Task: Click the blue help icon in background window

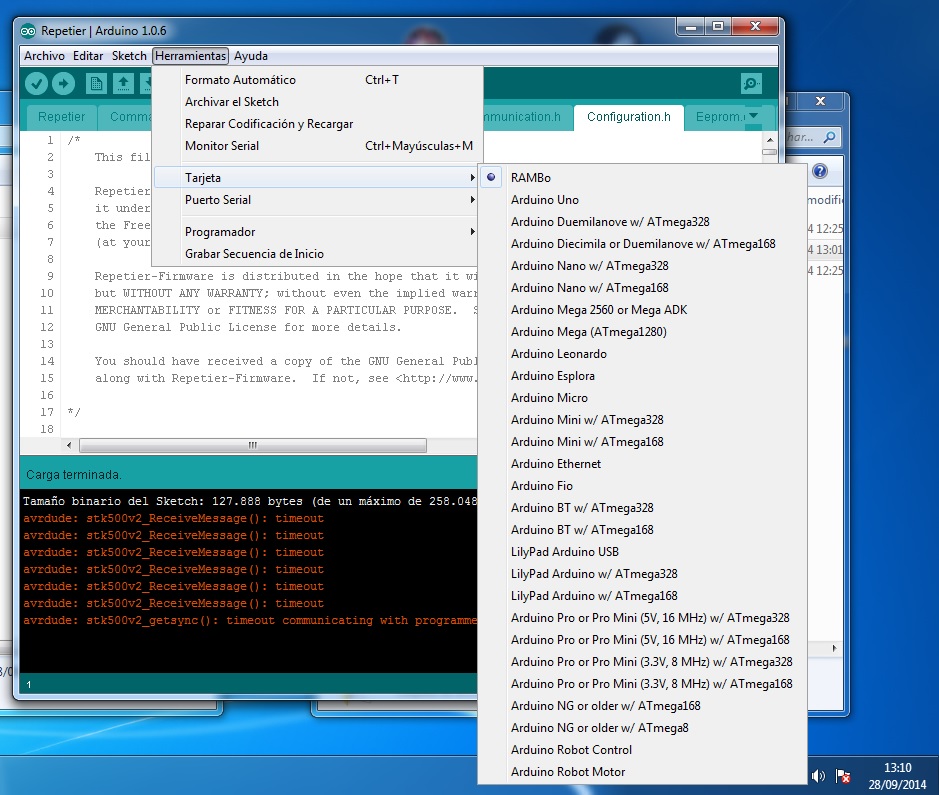Action: 820,171
